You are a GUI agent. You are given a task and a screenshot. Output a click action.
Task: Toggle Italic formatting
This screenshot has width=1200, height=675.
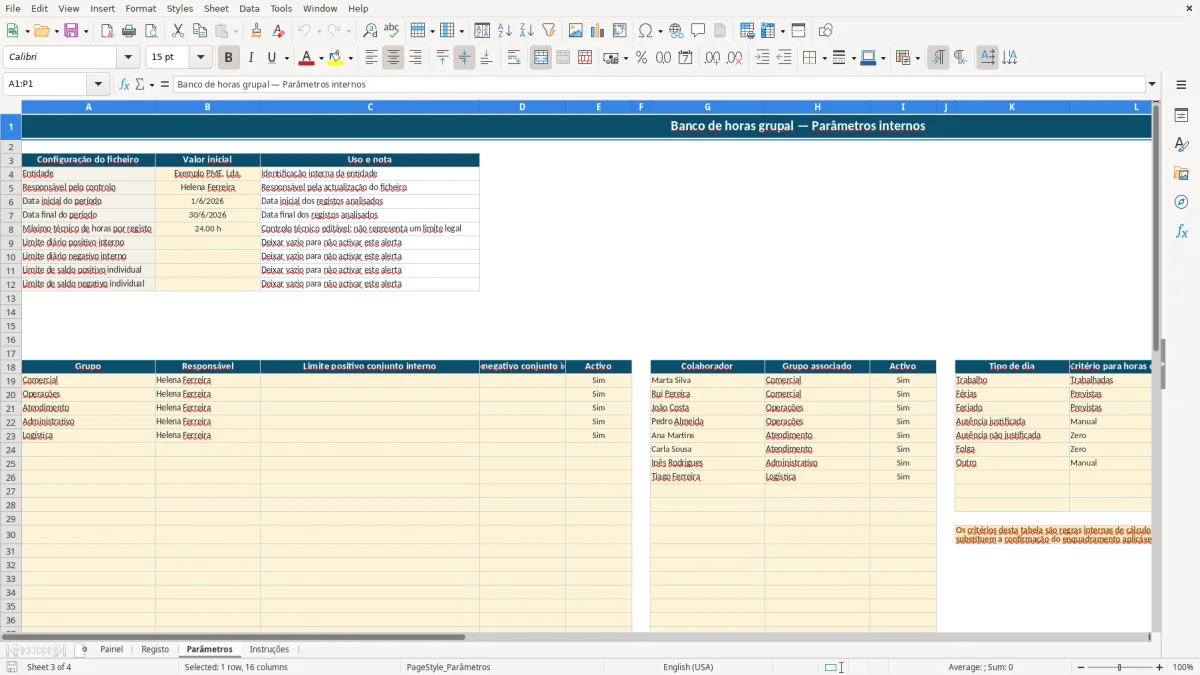[251, 58]
